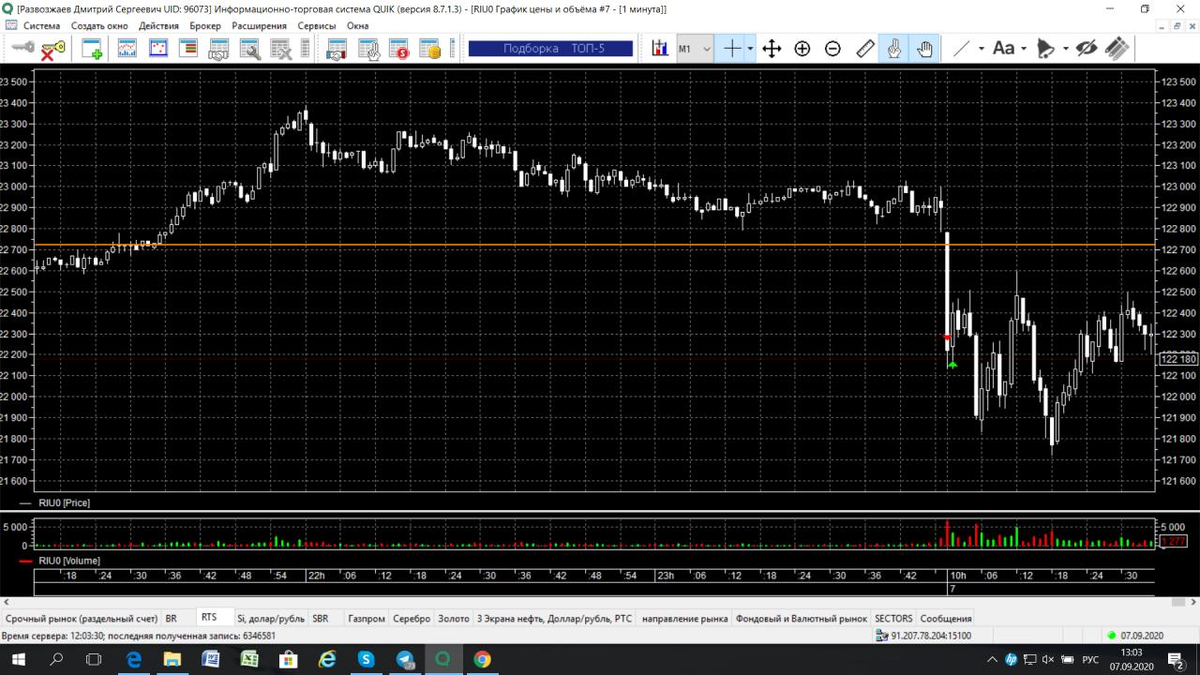The height and width of the screenshot is (675, 1200).
Task: Expand the line tool dropdown arrow
Action: (981, 48)
